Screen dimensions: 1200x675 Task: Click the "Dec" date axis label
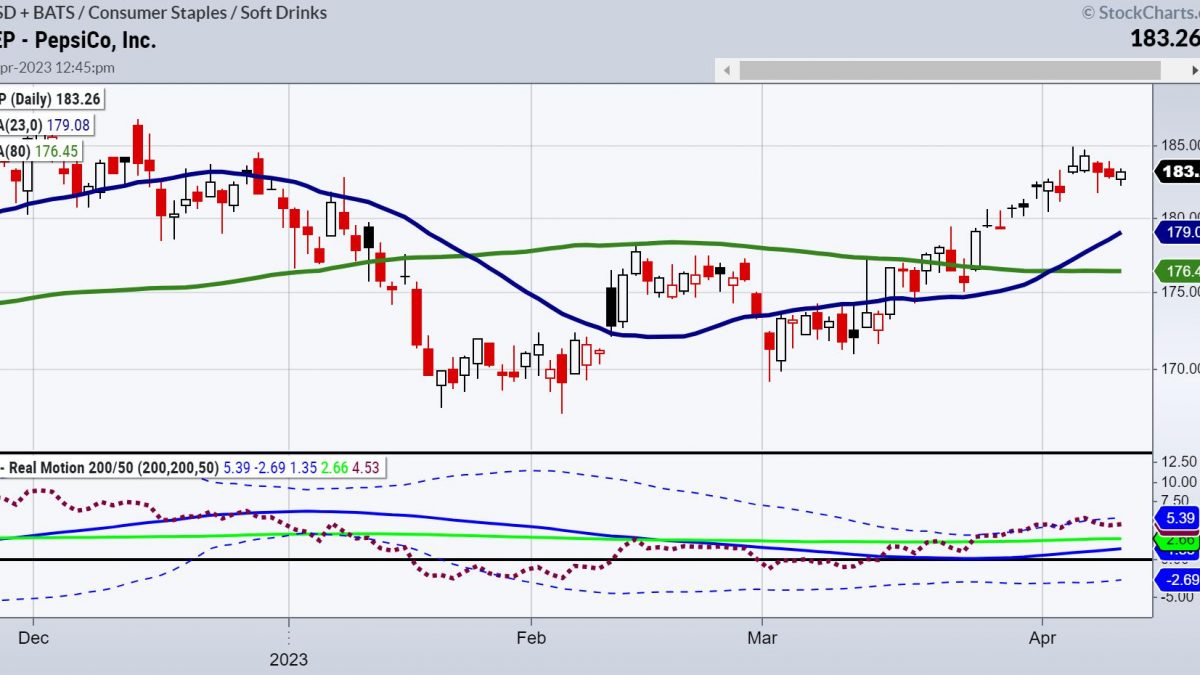tap(33, 637)
